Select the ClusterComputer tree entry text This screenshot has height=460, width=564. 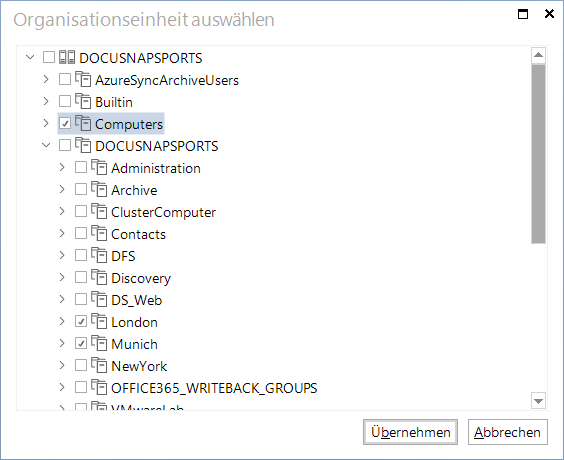(163, 212)
